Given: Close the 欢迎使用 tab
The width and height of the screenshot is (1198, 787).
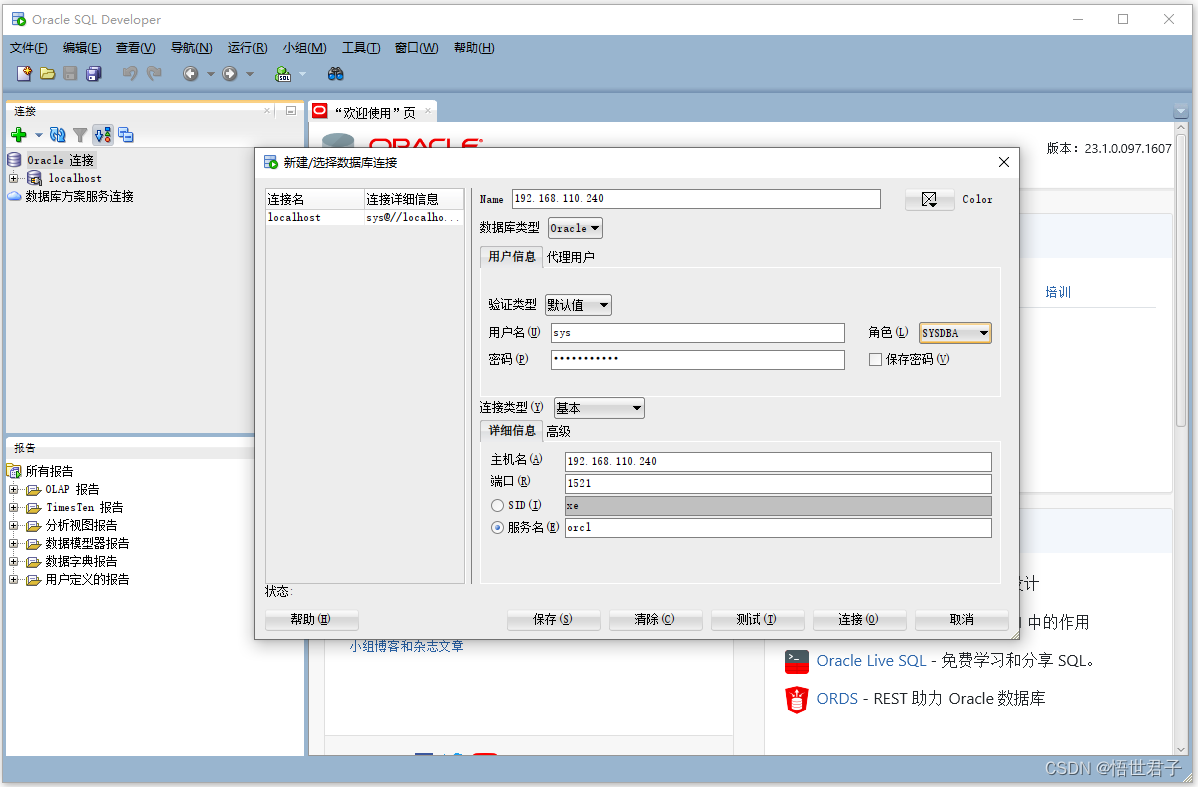Looking at the screenshot, I should [428, 111].
